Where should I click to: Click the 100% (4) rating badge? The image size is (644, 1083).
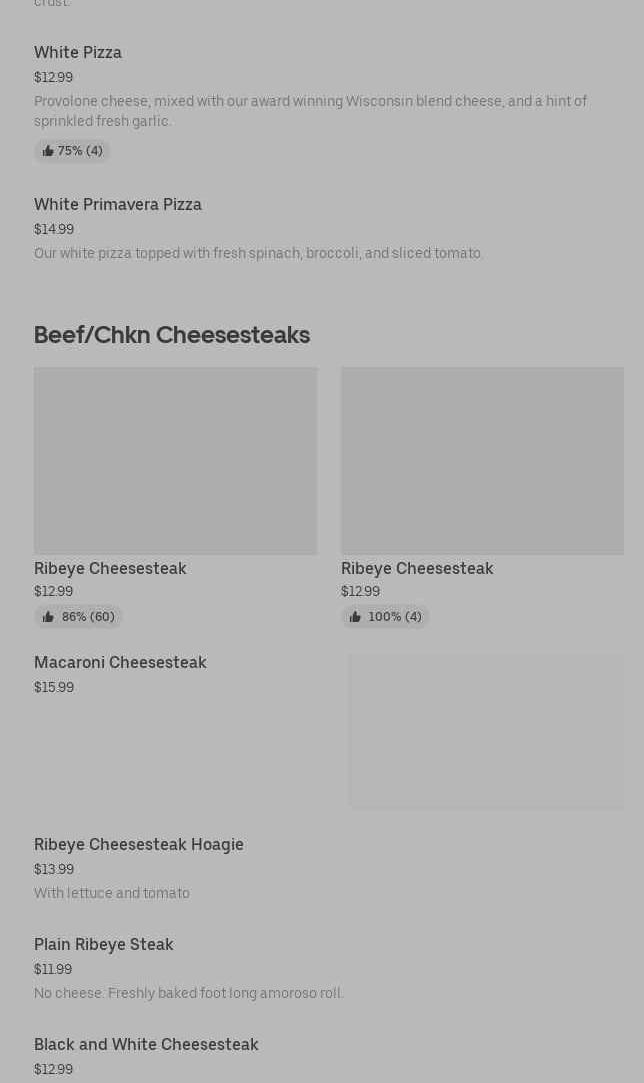tap(385, 617)
